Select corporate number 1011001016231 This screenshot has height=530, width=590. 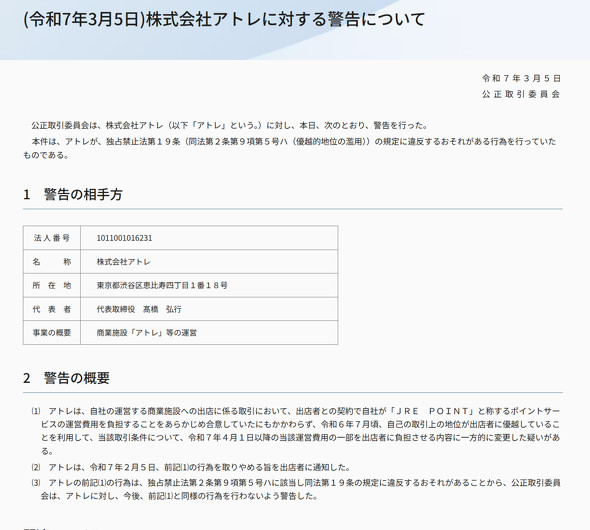coord(125,238)
